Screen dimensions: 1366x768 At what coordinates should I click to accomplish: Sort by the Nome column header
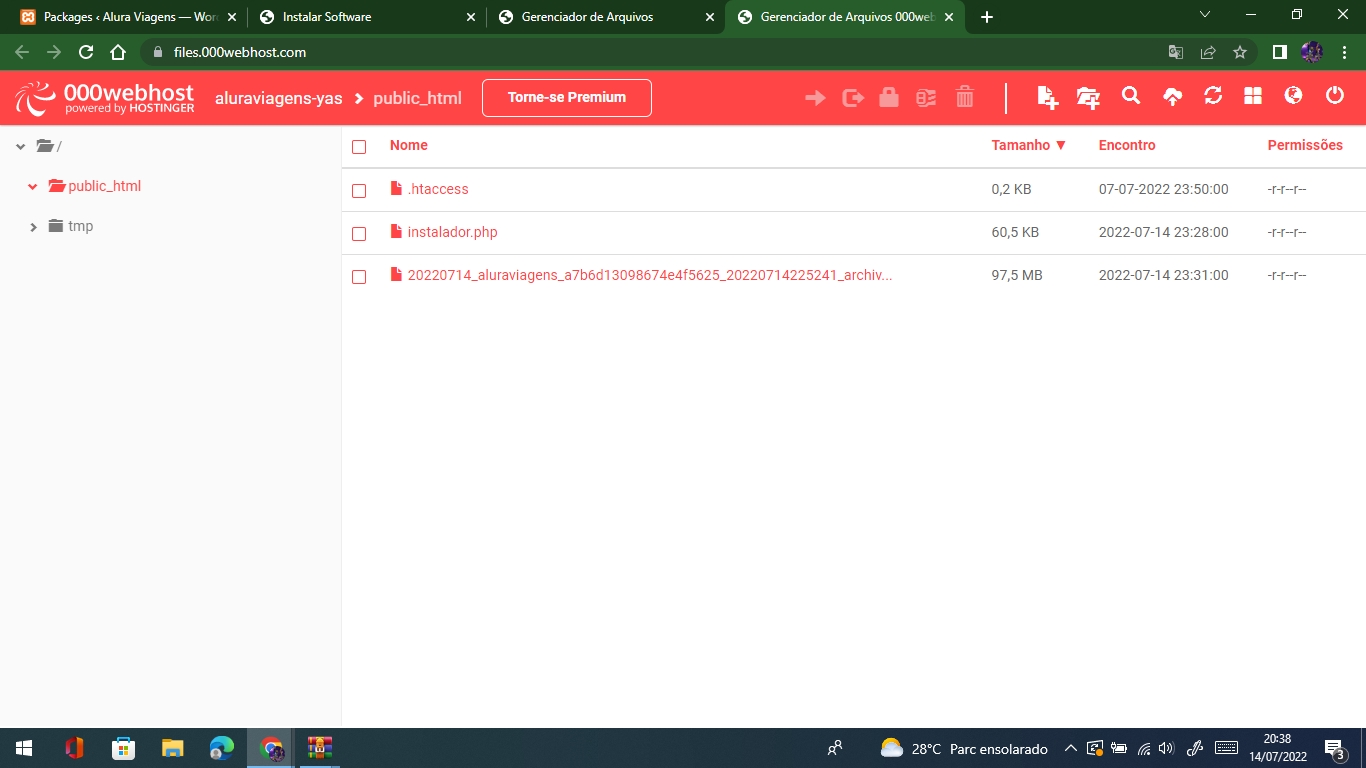point(409,145)
